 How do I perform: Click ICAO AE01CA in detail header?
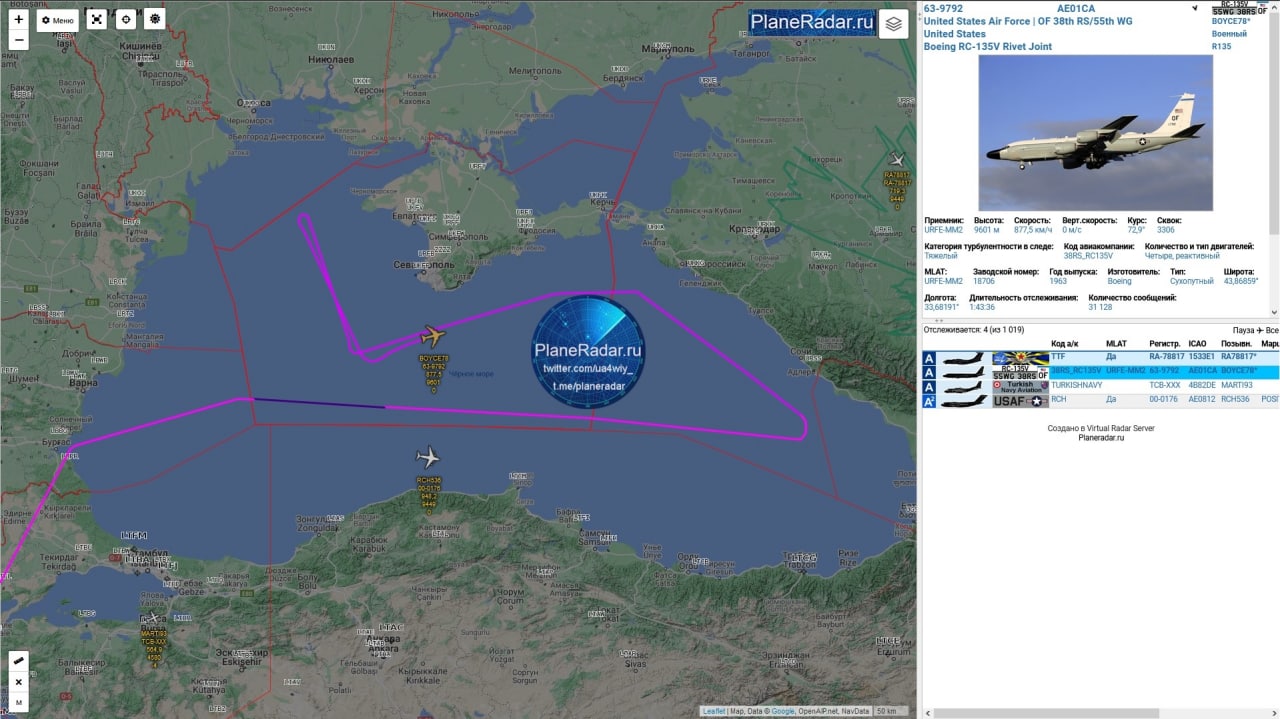coord(1075,8)
